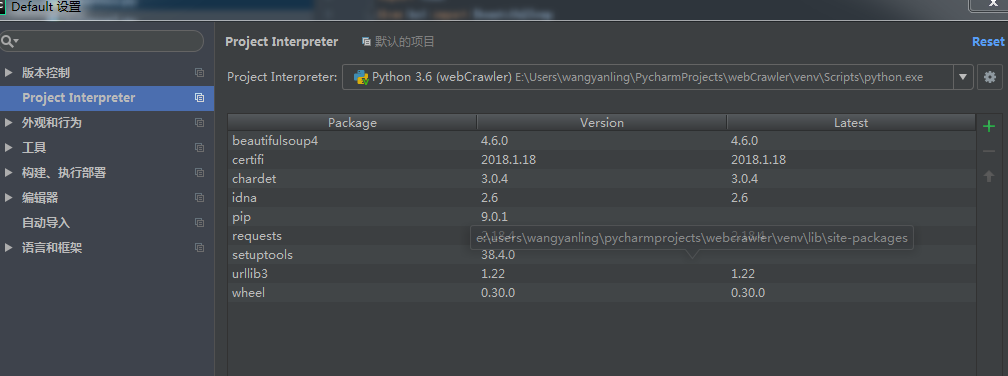Image resolution: width=1008 pixels, height=376 pixels.
Task: Click the Package column header
Action: click(x=352, y=123)
